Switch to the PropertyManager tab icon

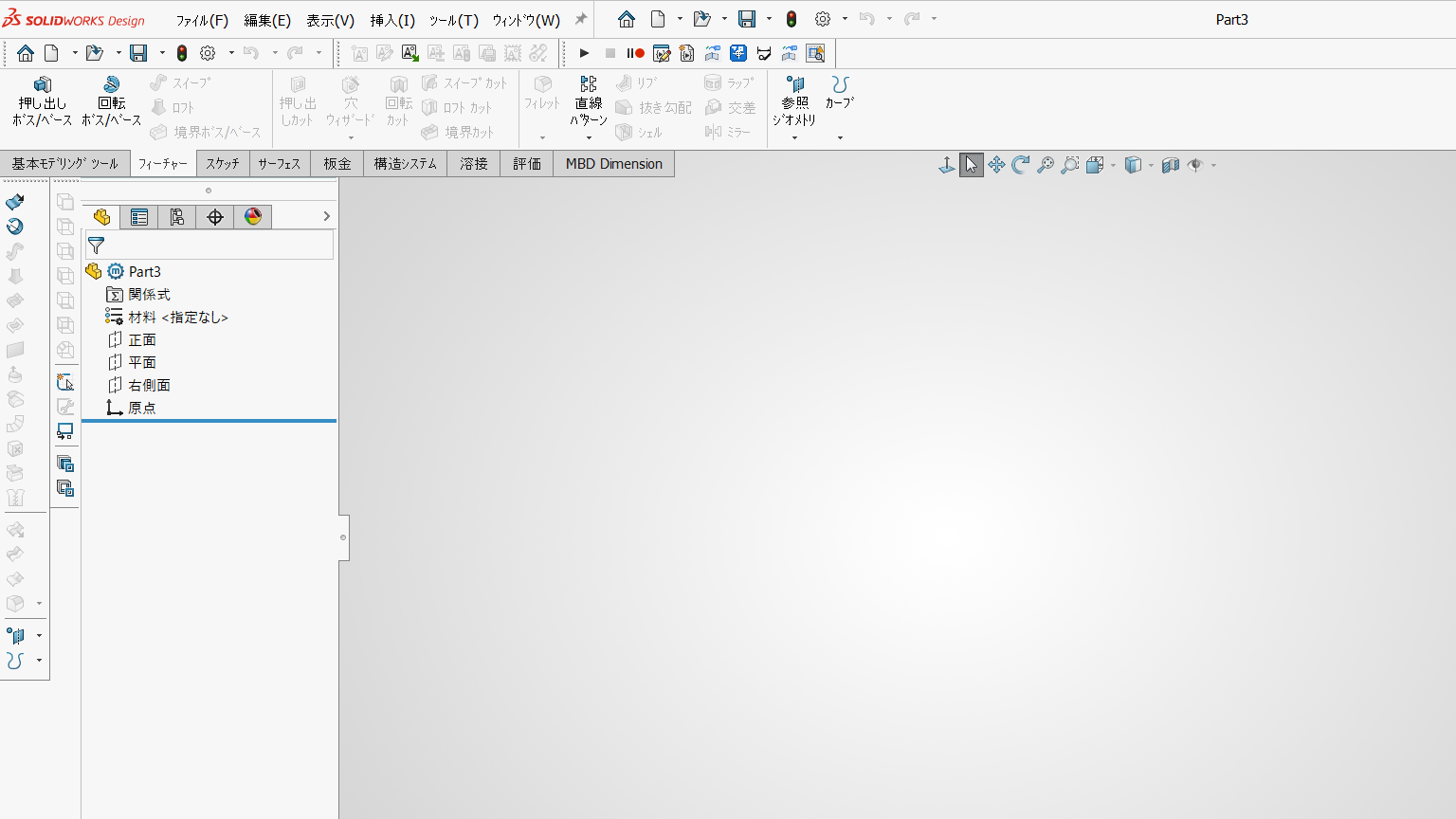139,217
